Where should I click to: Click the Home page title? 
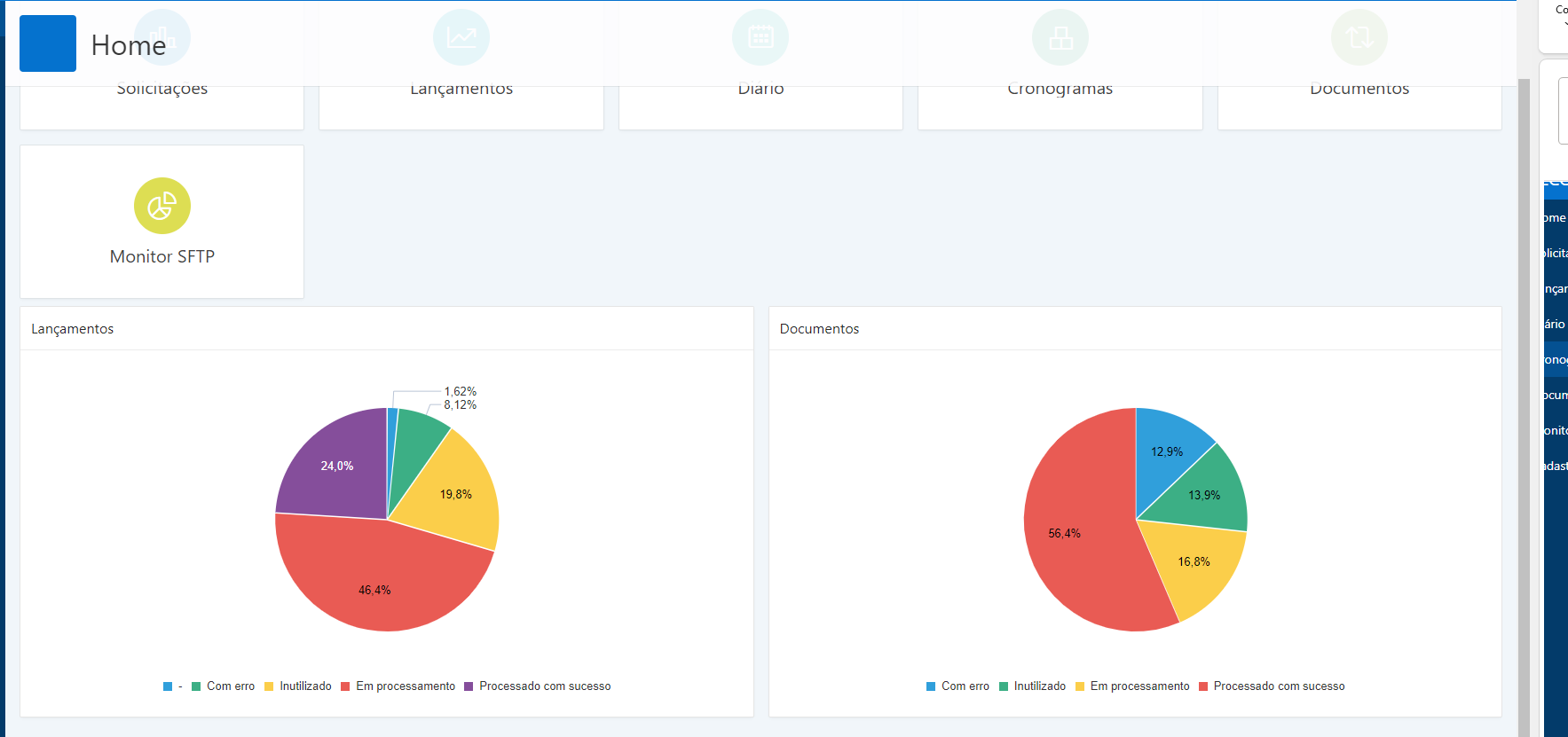pyautogui.click(x=129, y=45)
